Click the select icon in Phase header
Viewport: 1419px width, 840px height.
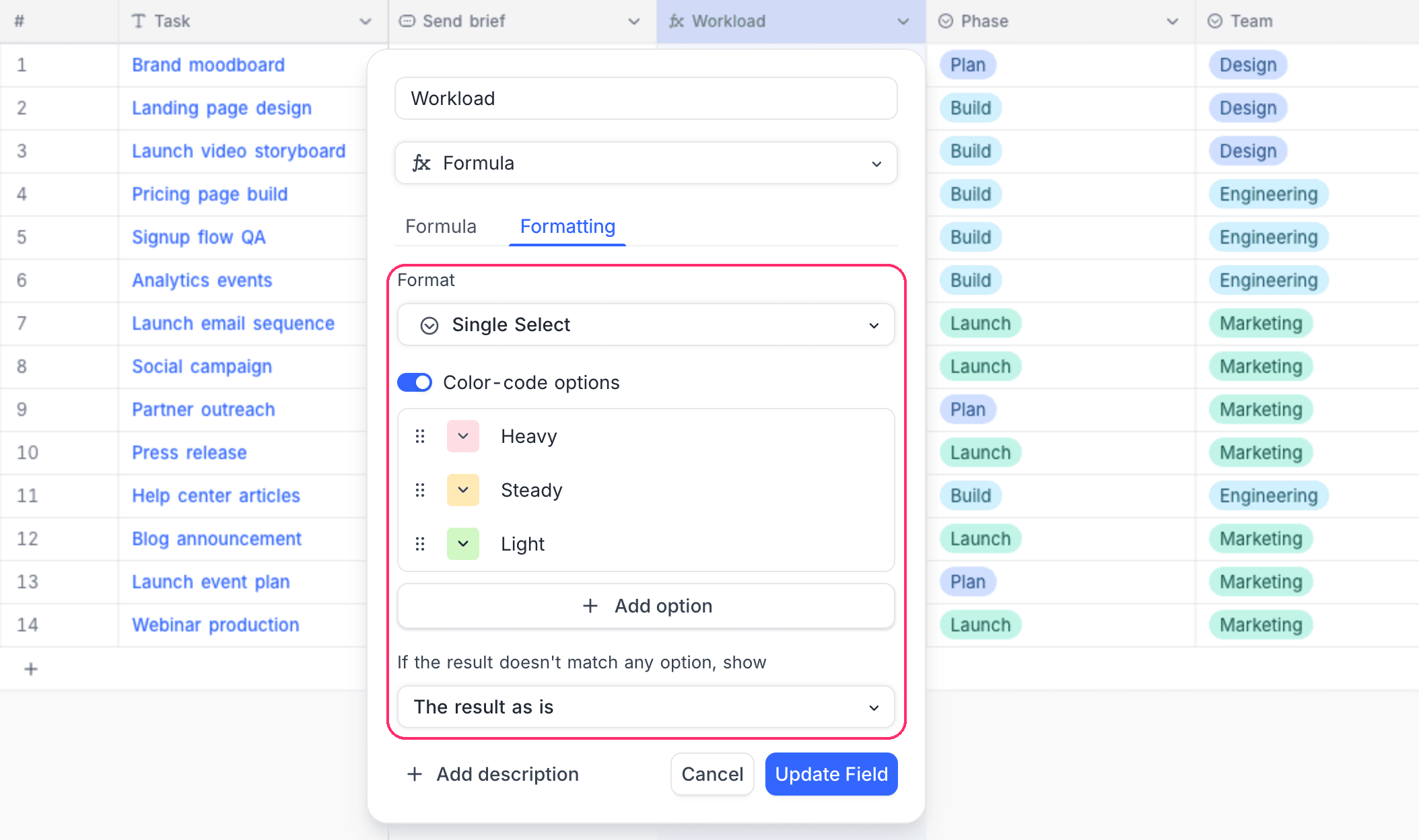click(946, 21)
